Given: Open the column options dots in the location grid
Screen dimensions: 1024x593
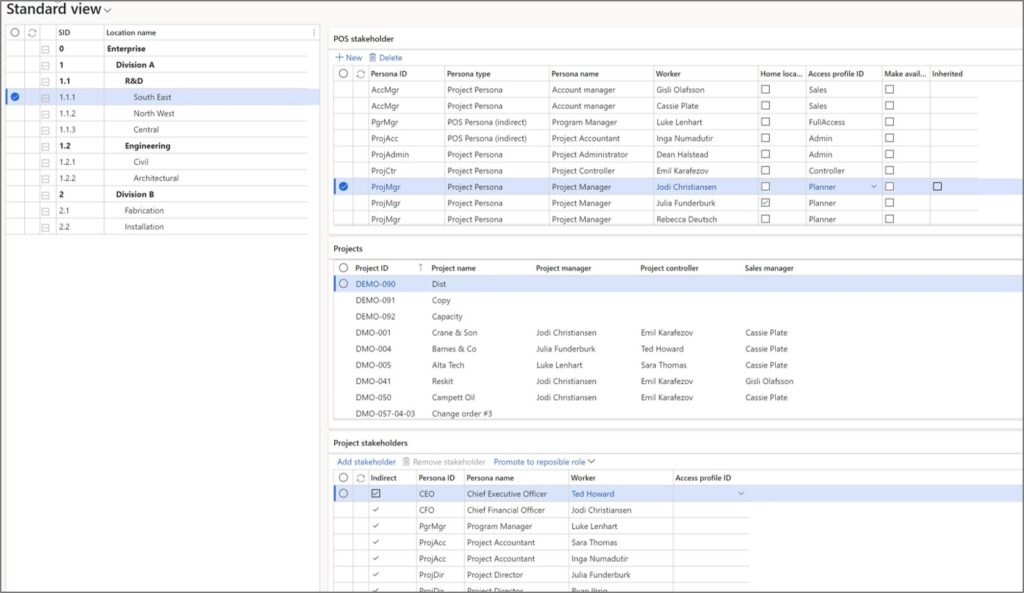Looking at the screenshot, I should pyautogui.click(x=314, y=33).
